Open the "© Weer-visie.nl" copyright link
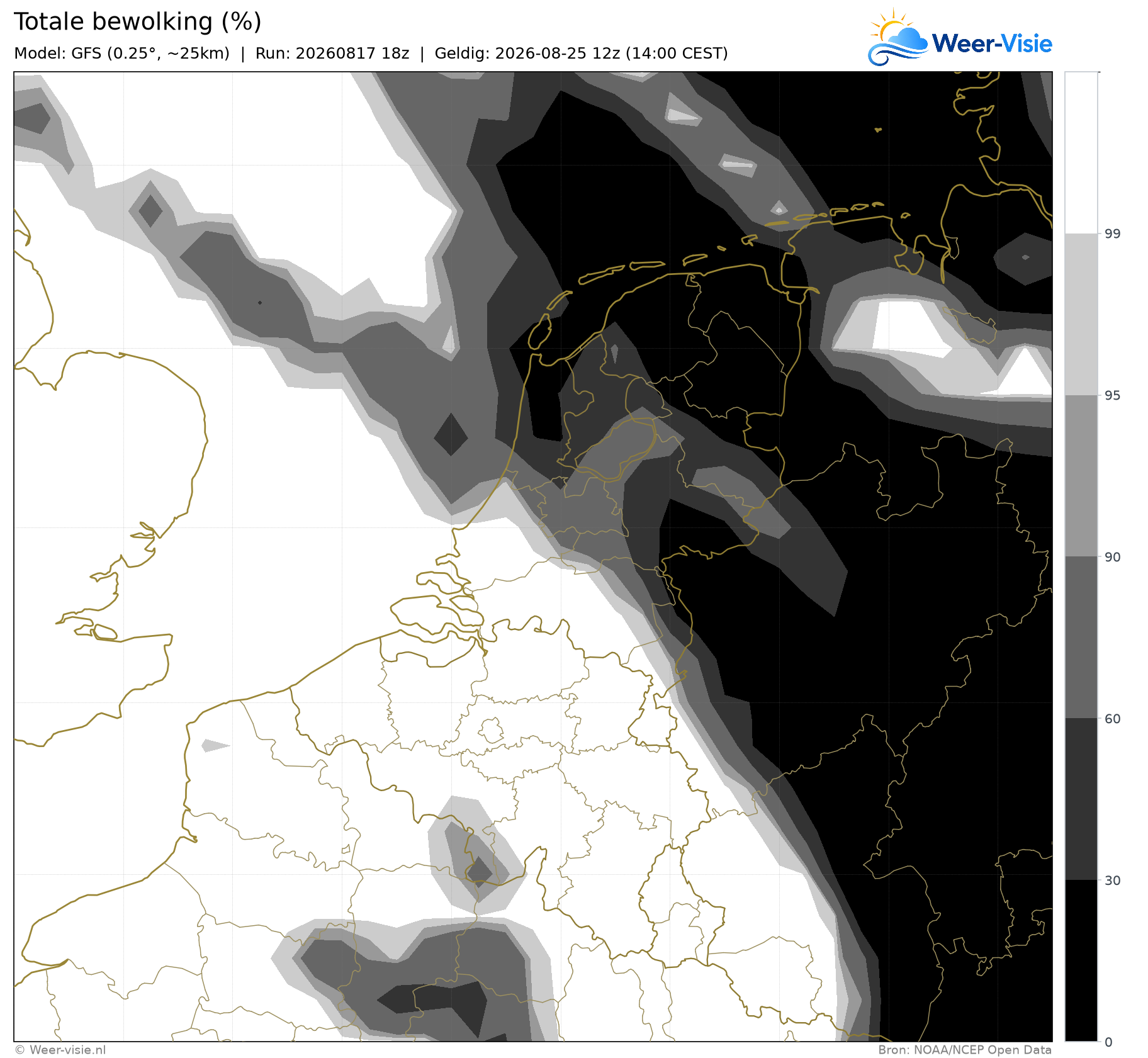The width and height of the screenshot is (1148, 1058). tap(60, 1050)
